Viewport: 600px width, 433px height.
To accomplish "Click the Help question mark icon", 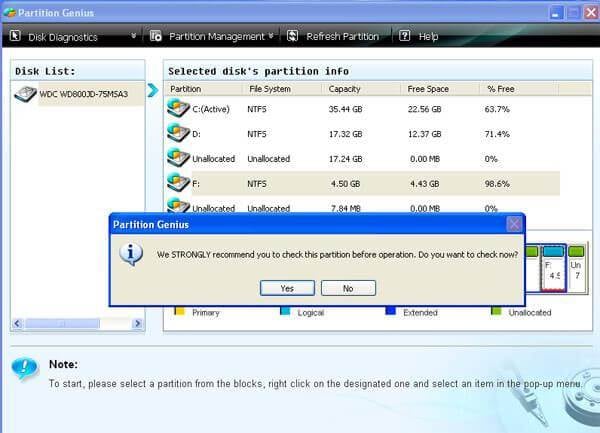I will 404,36.
